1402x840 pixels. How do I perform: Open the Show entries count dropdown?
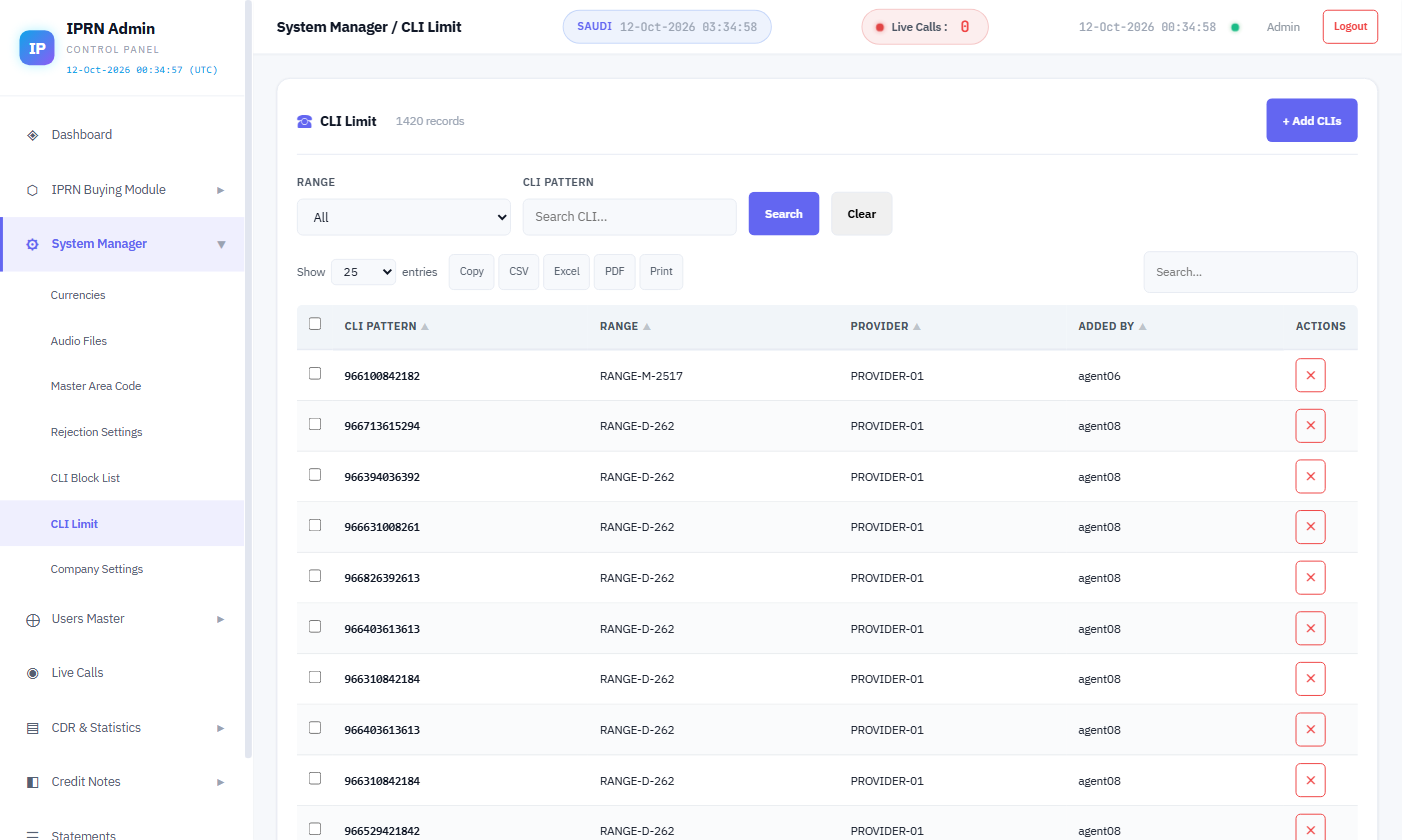coord(364,272)
